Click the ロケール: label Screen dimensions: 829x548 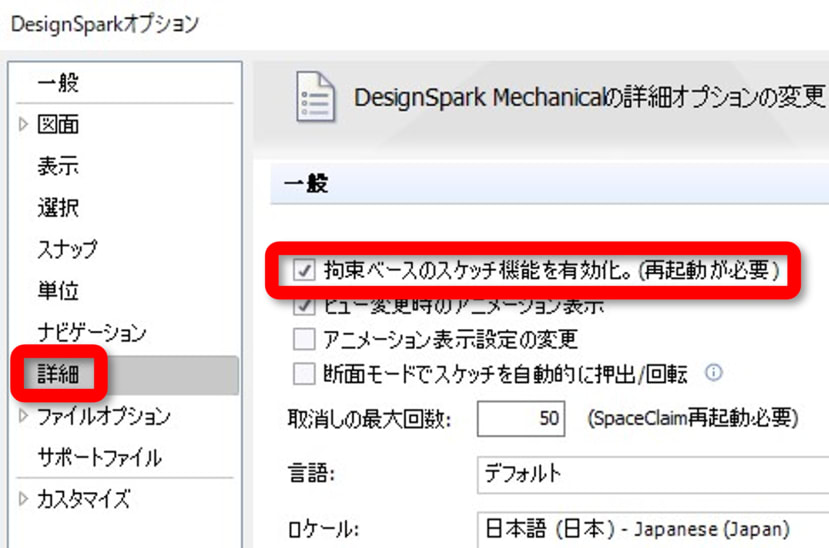click(323, 529)
